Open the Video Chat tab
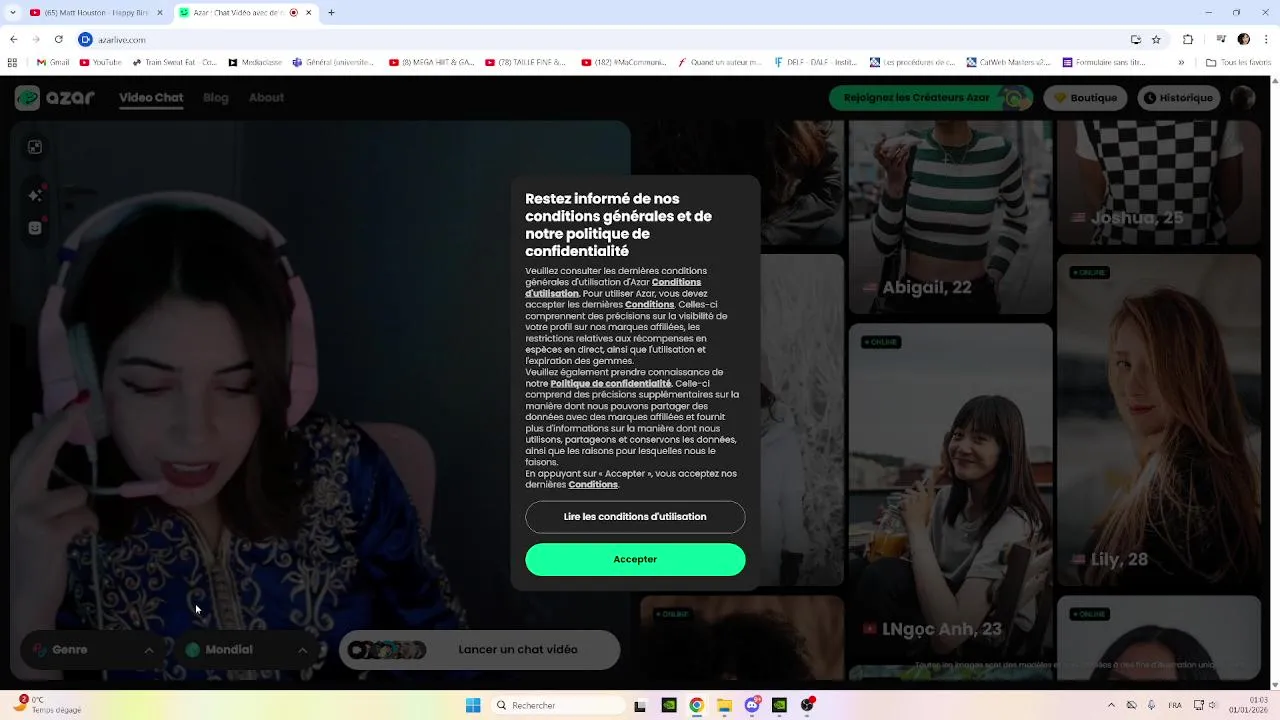 point(151,97)
